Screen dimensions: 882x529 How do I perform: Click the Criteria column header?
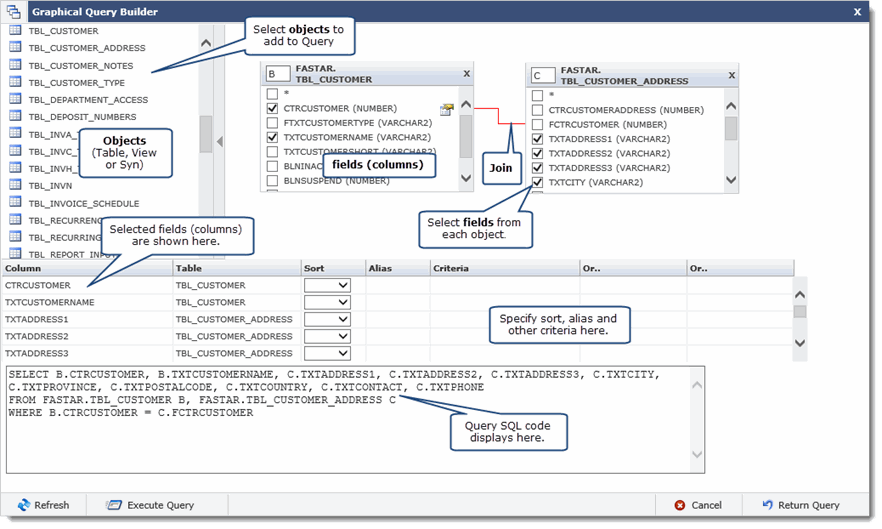505,268
